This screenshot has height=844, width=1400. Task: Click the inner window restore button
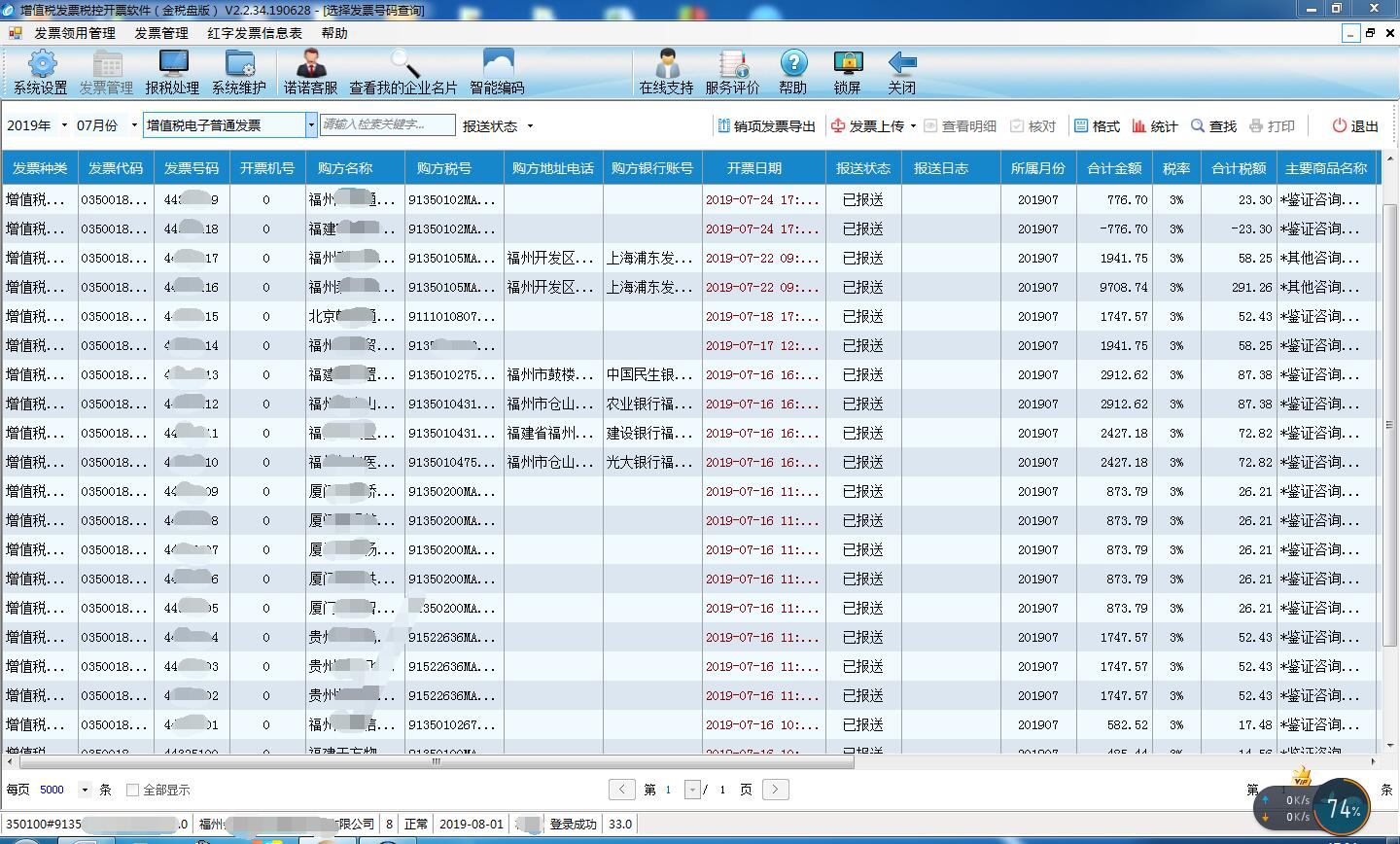coord(1370,33)
